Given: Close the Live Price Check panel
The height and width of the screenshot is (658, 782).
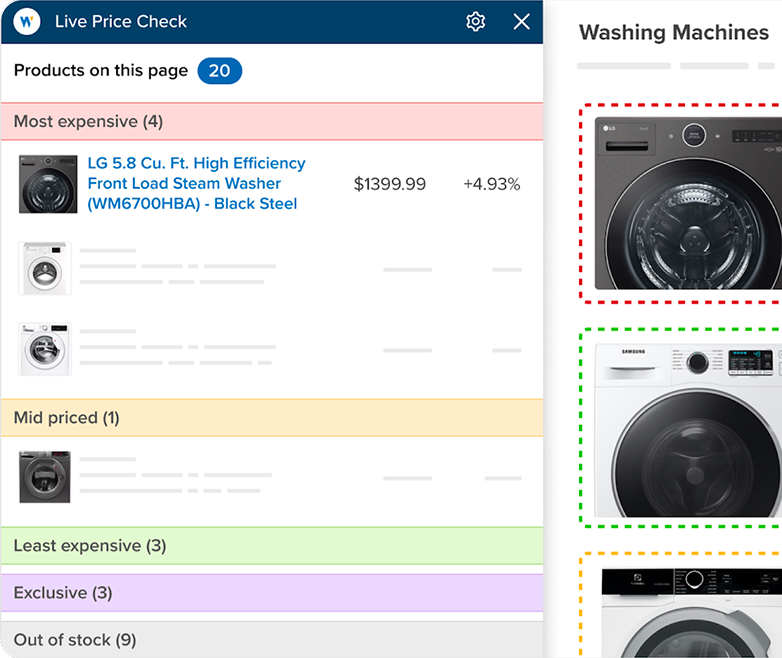Looking at the screenshot, I should (521, 21).
